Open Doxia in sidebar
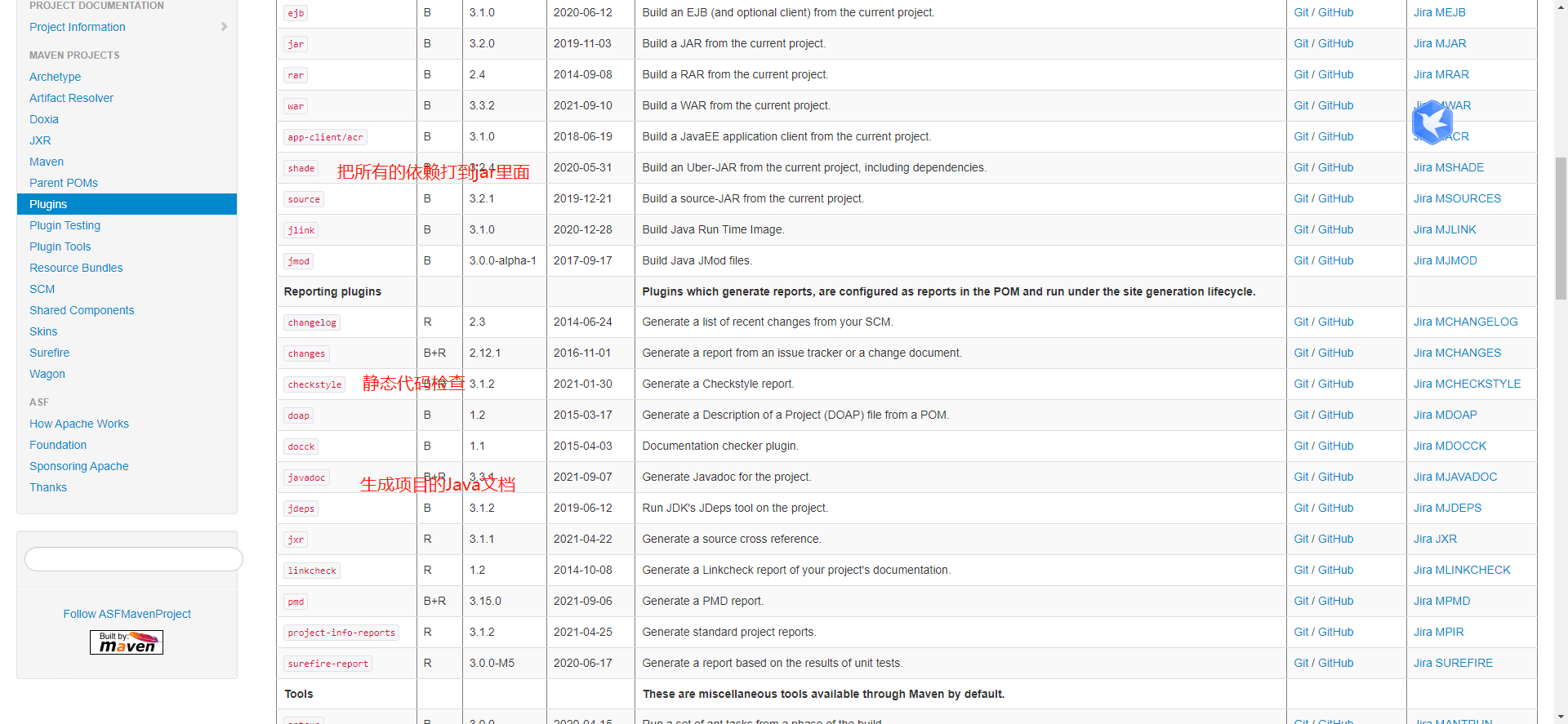Viewport: 1568px width, 724px height. tap(44, 119)
